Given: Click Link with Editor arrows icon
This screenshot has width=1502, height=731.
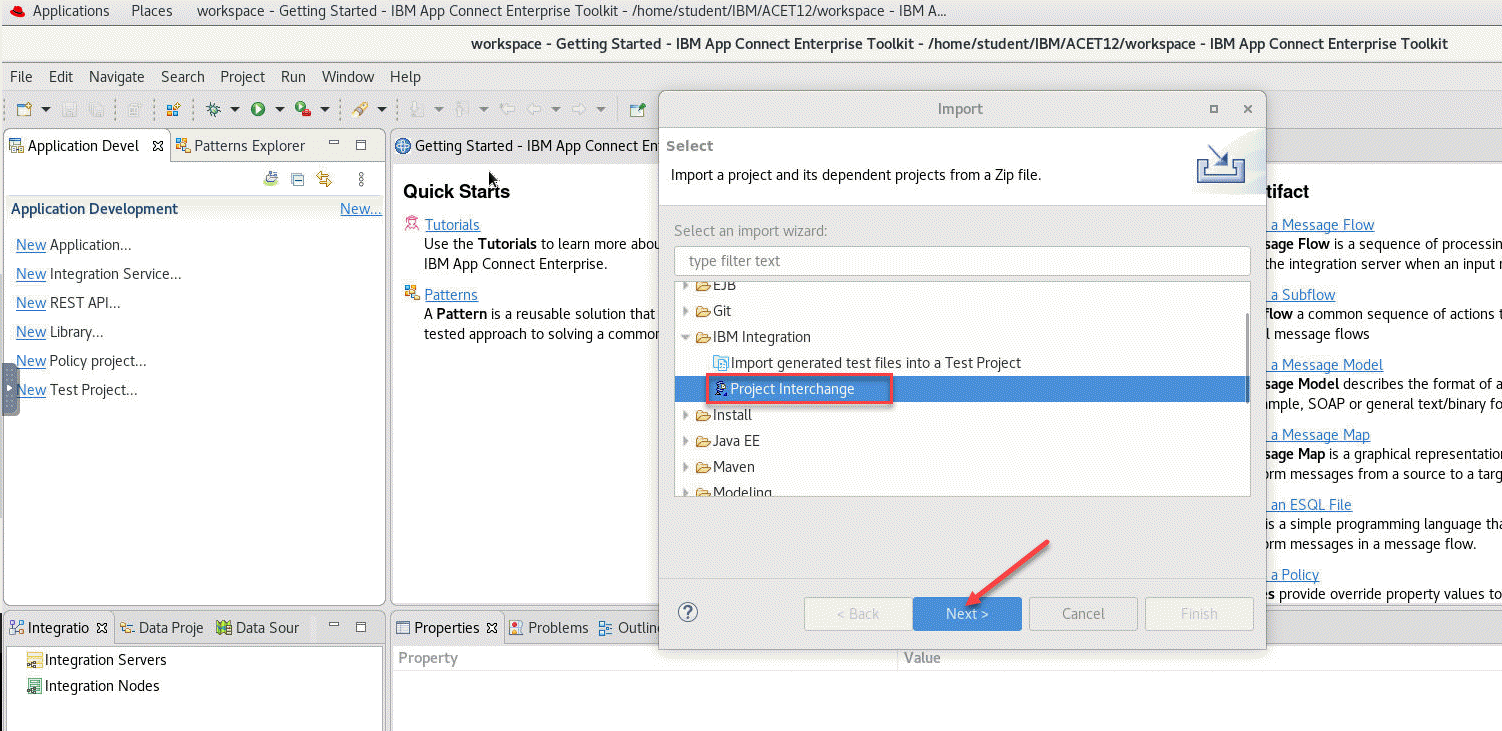Looking at the screenshot, I should [324, 179].
